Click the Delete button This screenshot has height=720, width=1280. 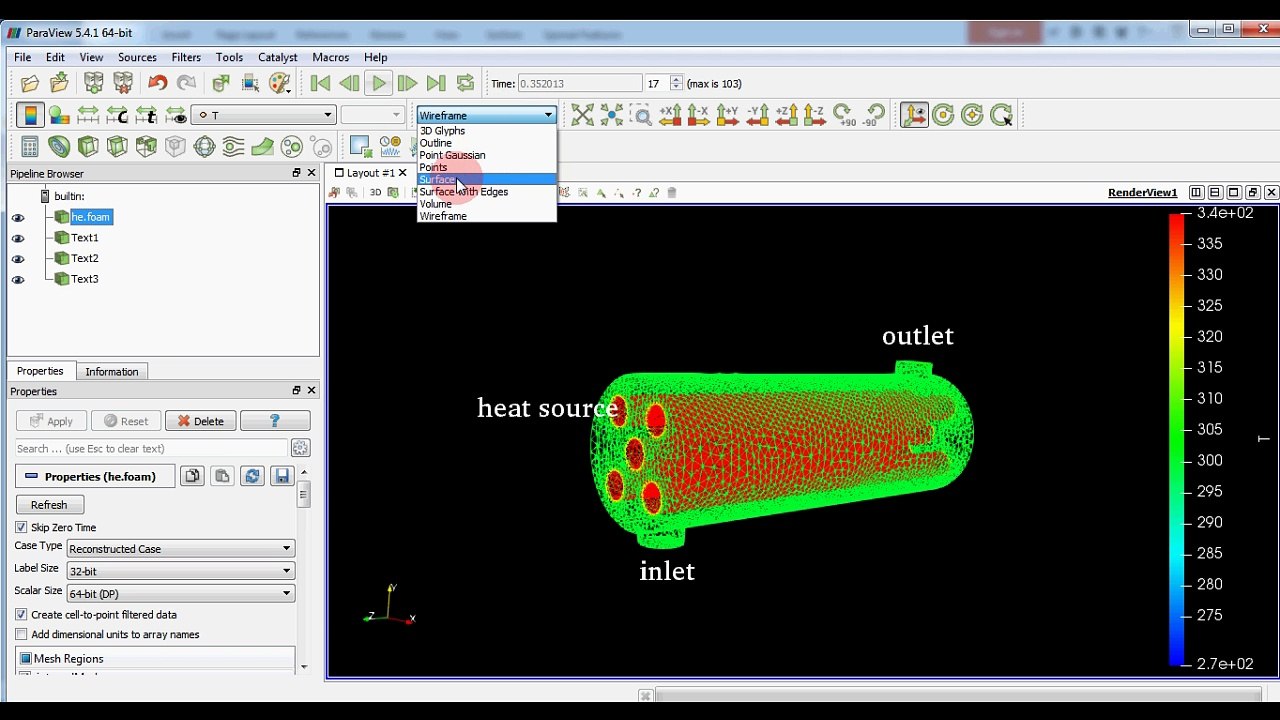pyautogui.click(x=200, y=421)
